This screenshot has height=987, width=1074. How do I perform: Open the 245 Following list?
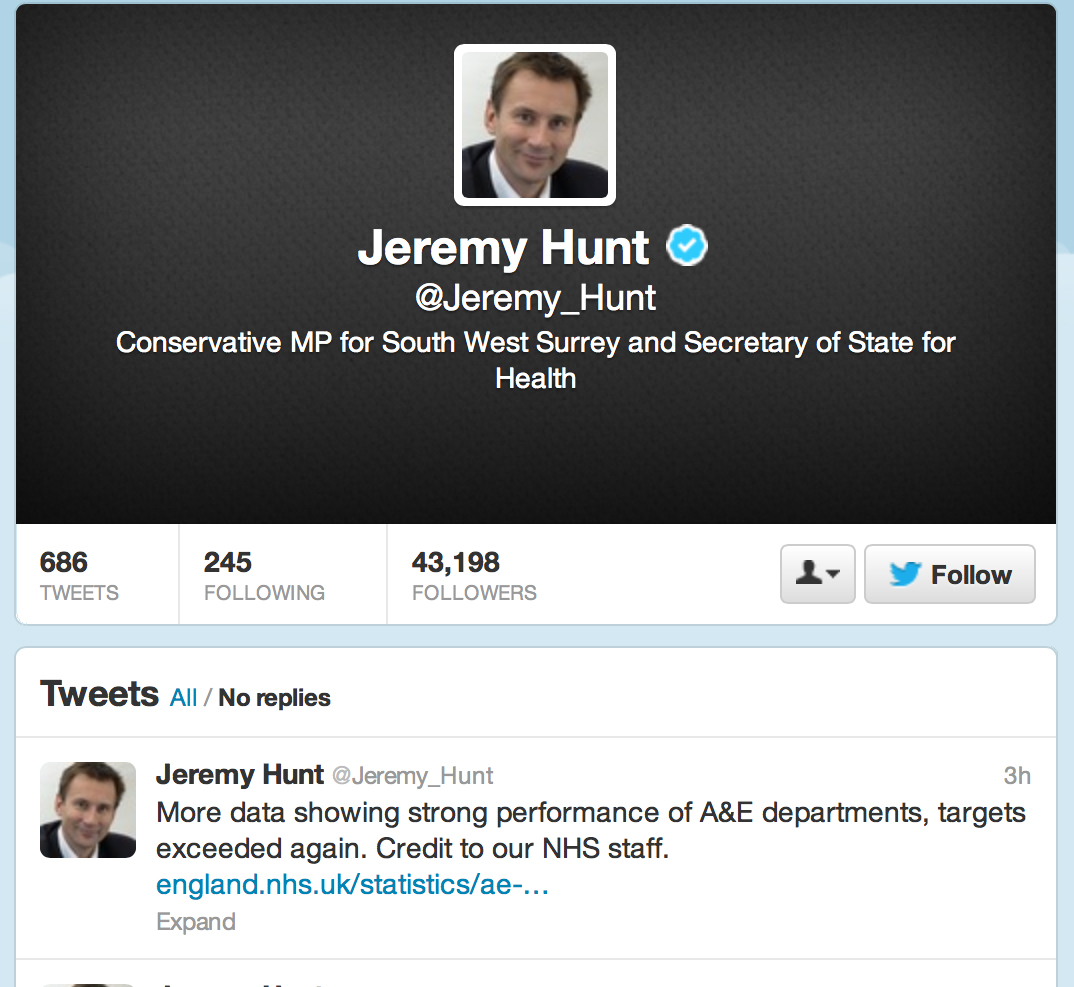(264, 576)
